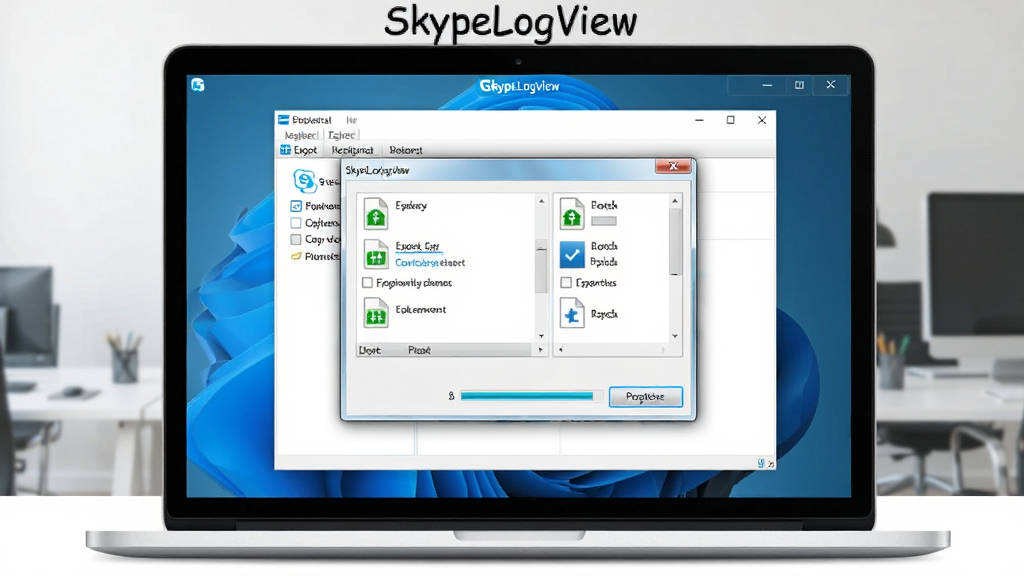Select the Recigmat toolbar item

coord(352,150)
